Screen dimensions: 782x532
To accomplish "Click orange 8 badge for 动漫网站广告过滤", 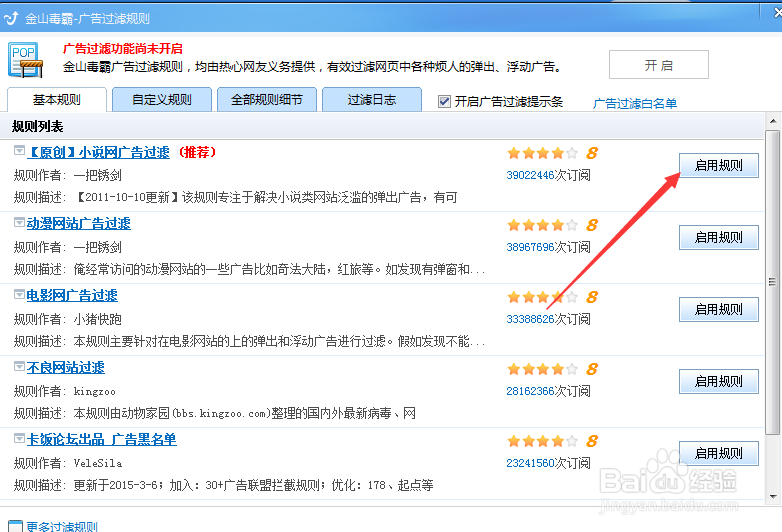I will point(591,225).
